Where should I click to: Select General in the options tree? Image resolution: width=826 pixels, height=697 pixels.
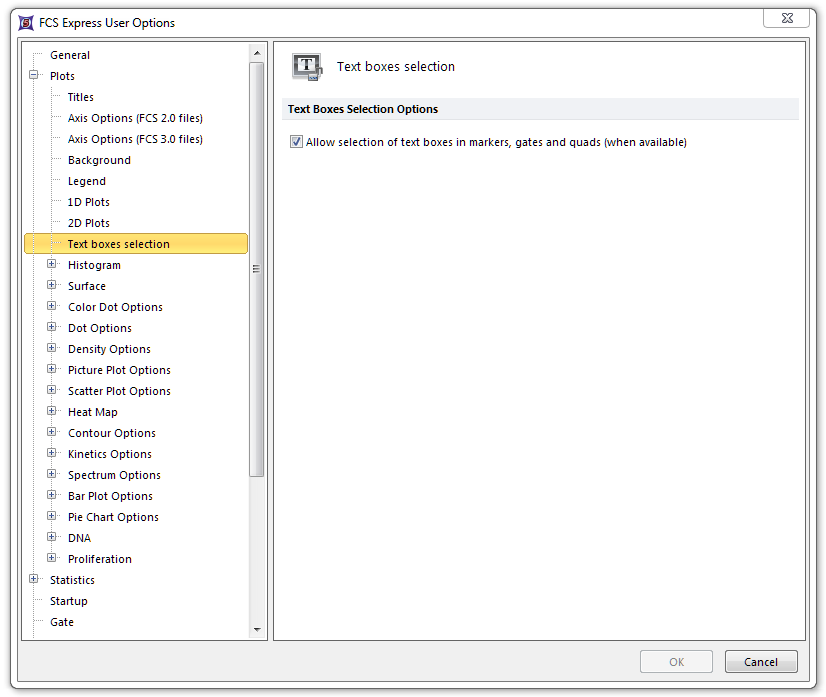pos(70,55)
